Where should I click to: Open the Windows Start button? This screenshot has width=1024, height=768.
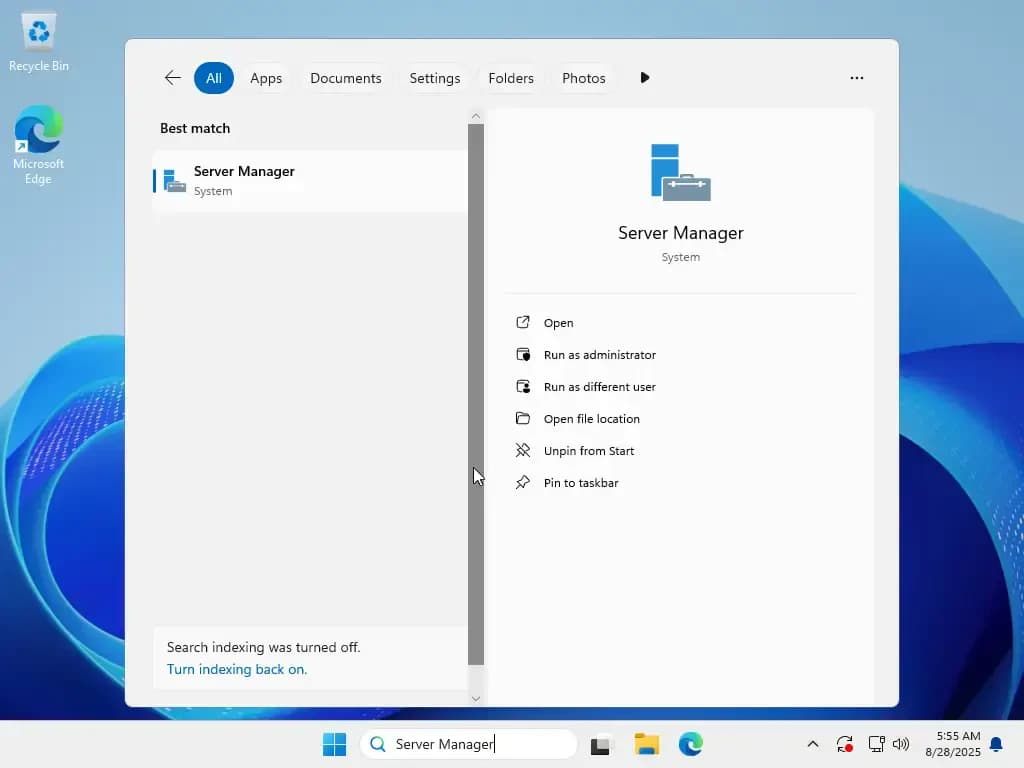(x=334, y=744)
